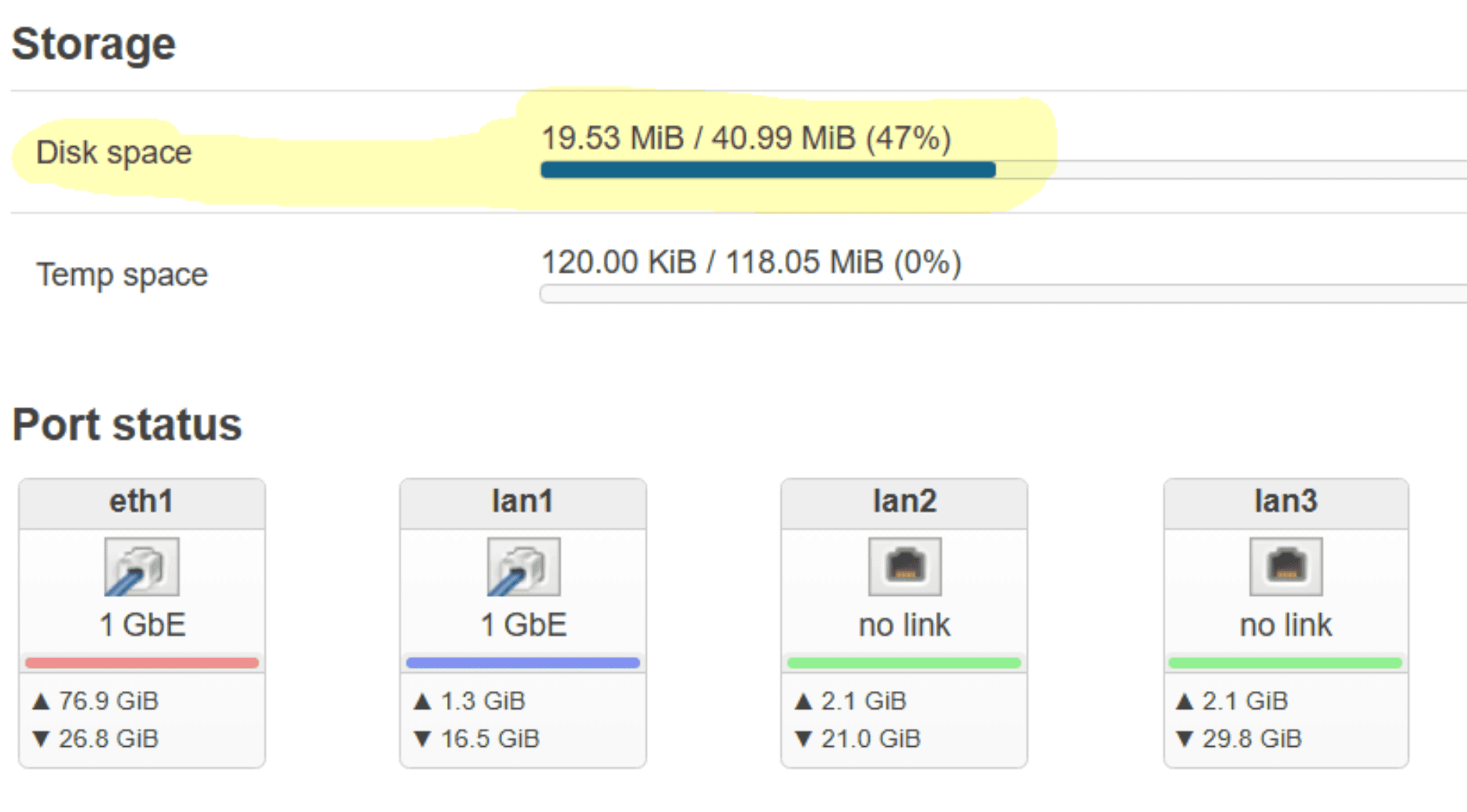
Task: Click the lan2 unplugged port icon
Action: (904, 568)
